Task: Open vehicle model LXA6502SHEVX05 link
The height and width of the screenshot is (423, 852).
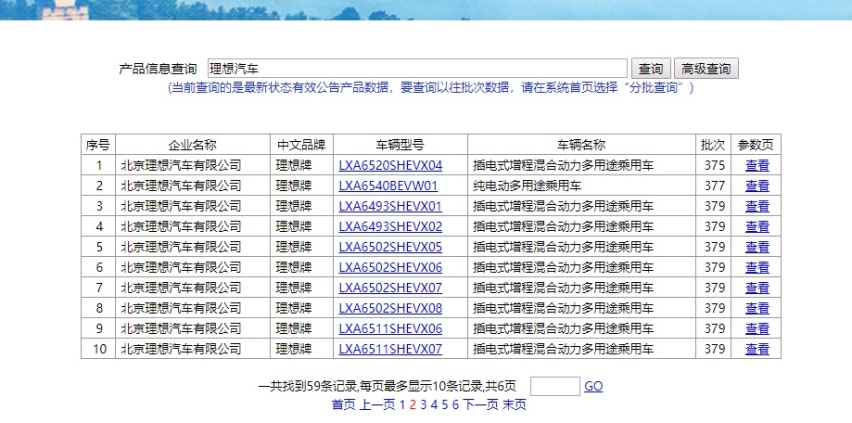Action: (390, 247)
